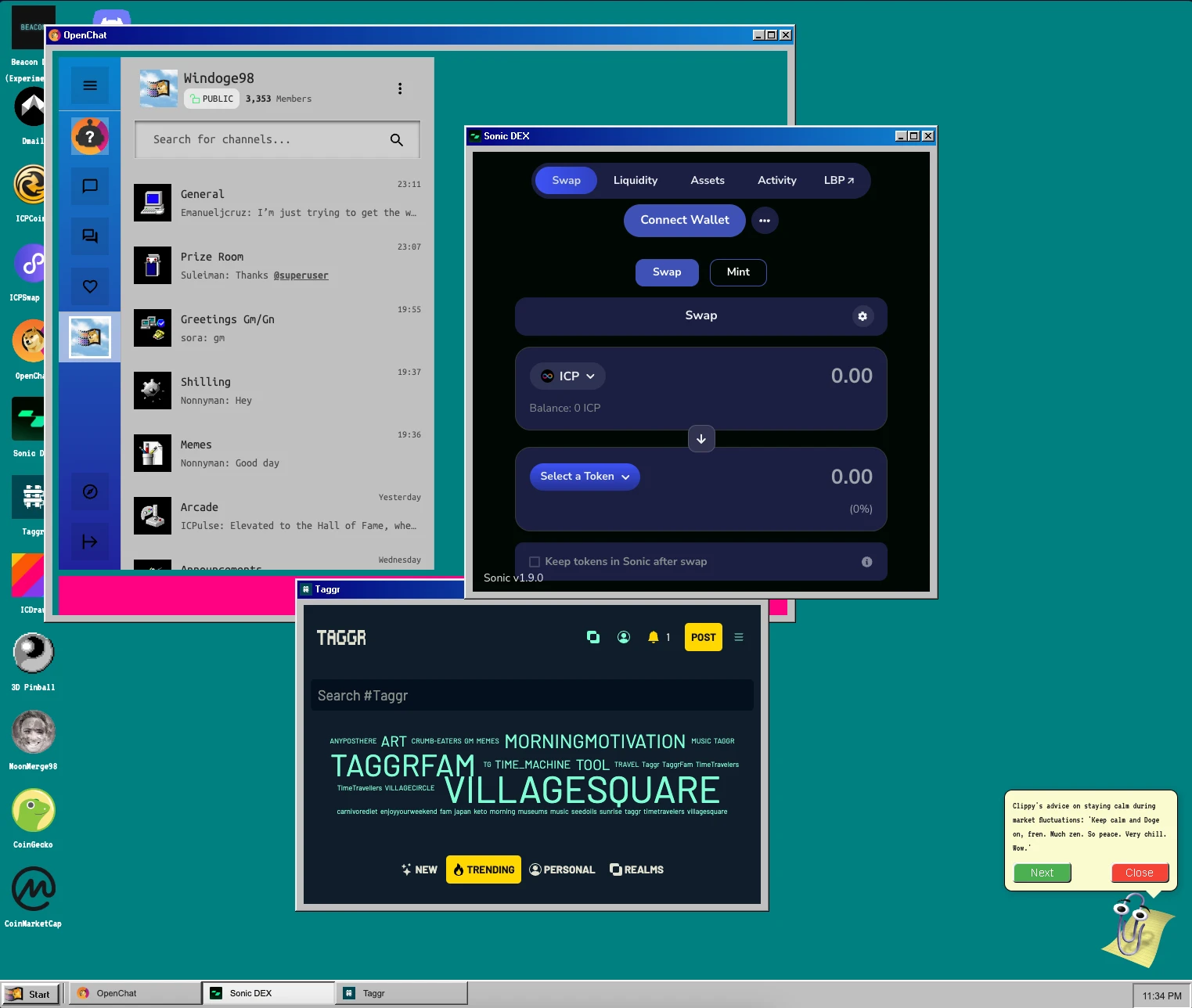Open direct chats icon in OpenChat sidebar

[x=90, y=186]
